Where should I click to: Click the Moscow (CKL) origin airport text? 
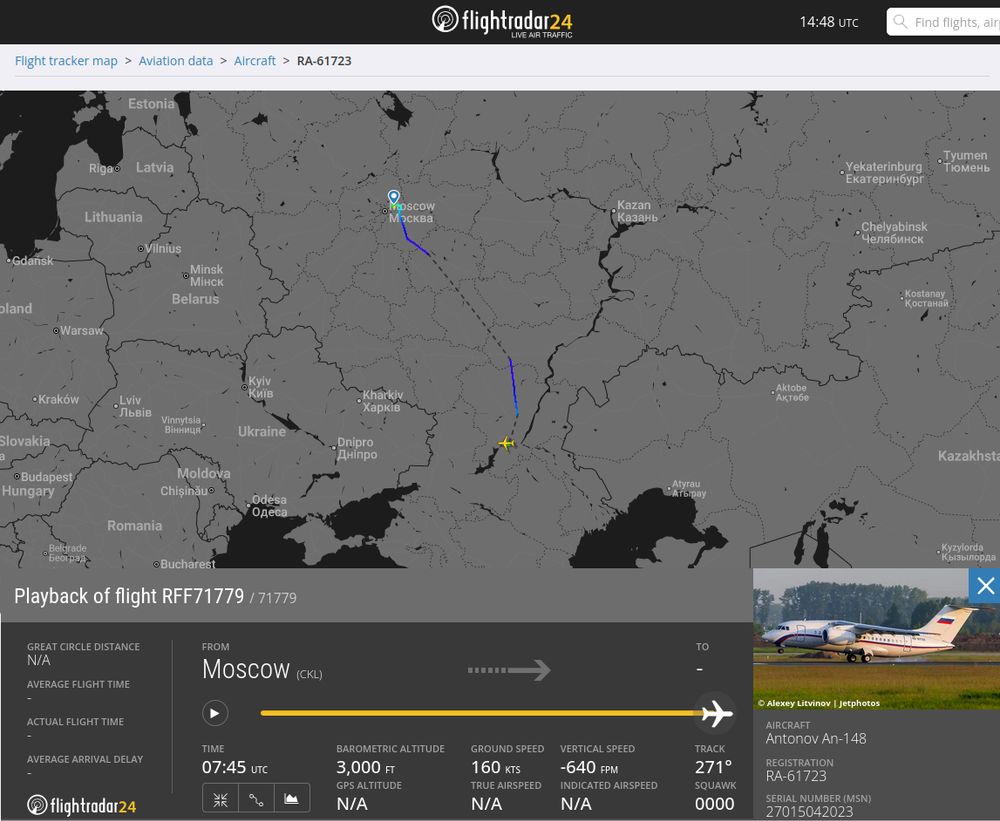coord(262,670)
